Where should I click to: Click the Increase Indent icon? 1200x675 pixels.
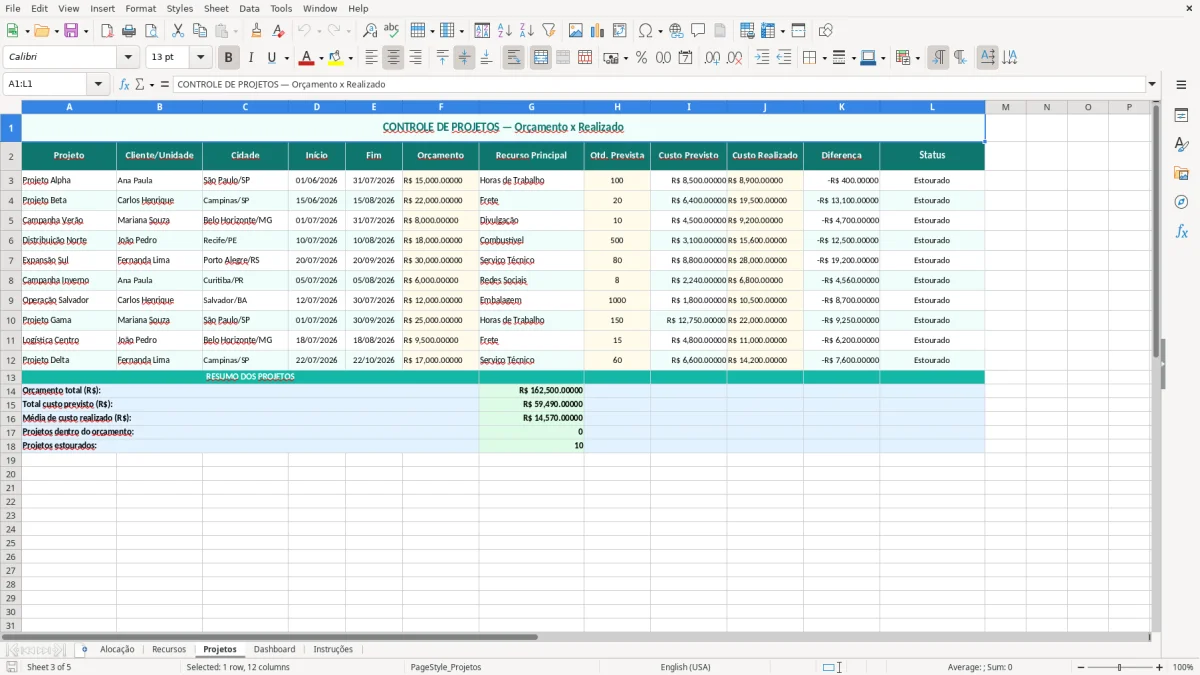tap(762, 58)
